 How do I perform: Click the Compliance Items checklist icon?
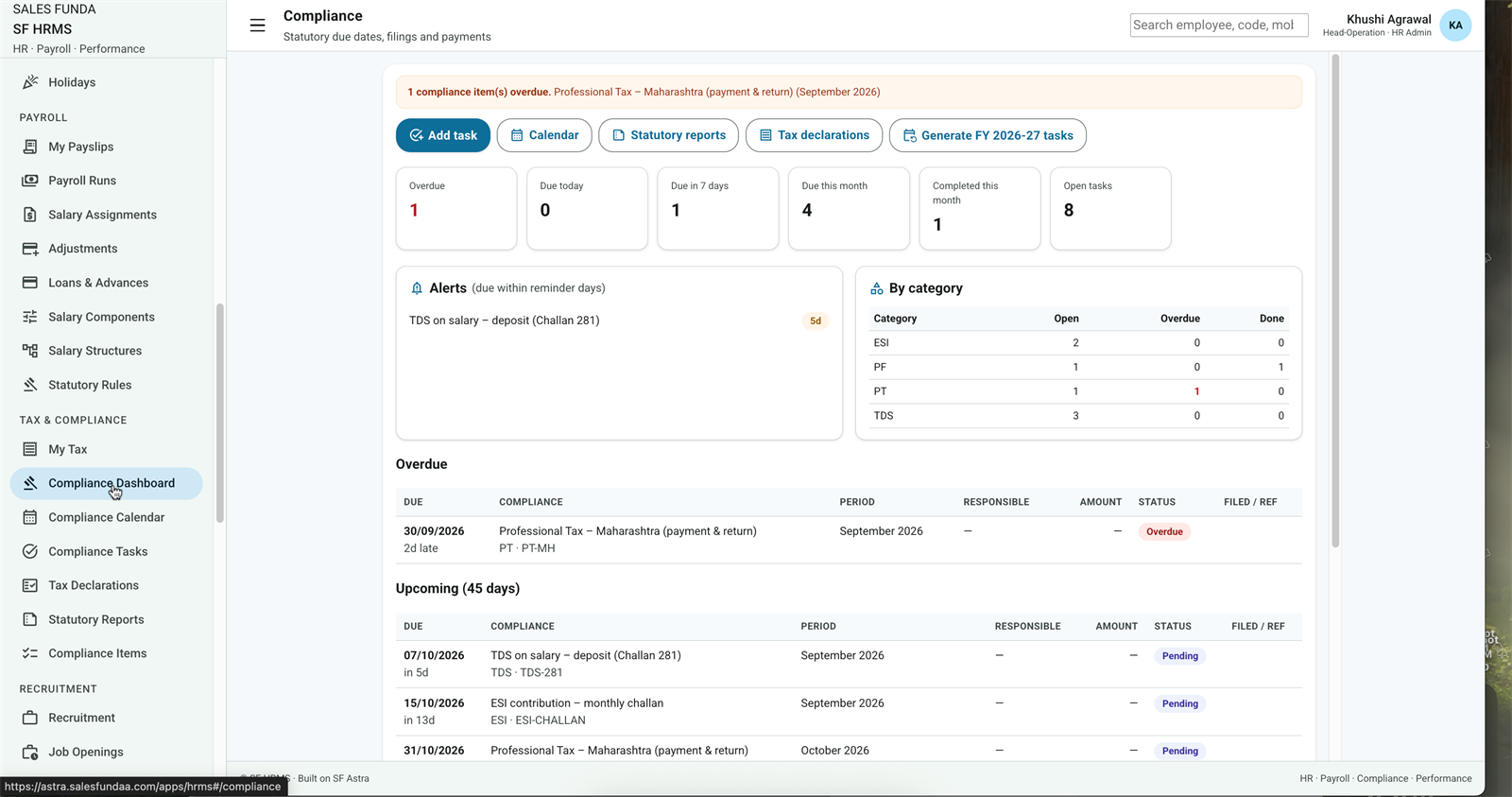coord(30,653)
